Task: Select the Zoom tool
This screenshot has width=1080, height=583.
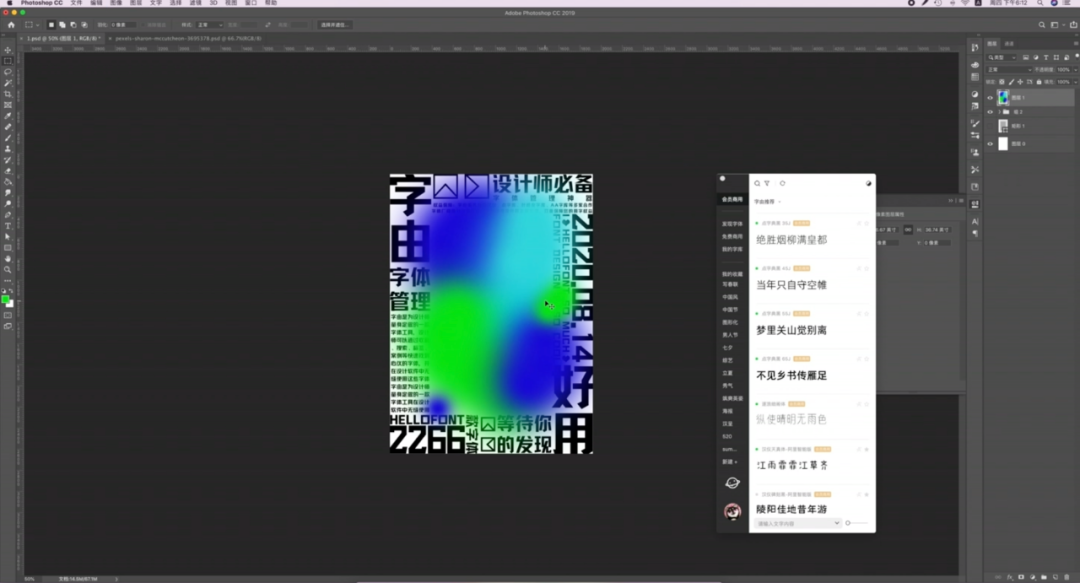Action: pyautogui.click(x=8, y=270)
